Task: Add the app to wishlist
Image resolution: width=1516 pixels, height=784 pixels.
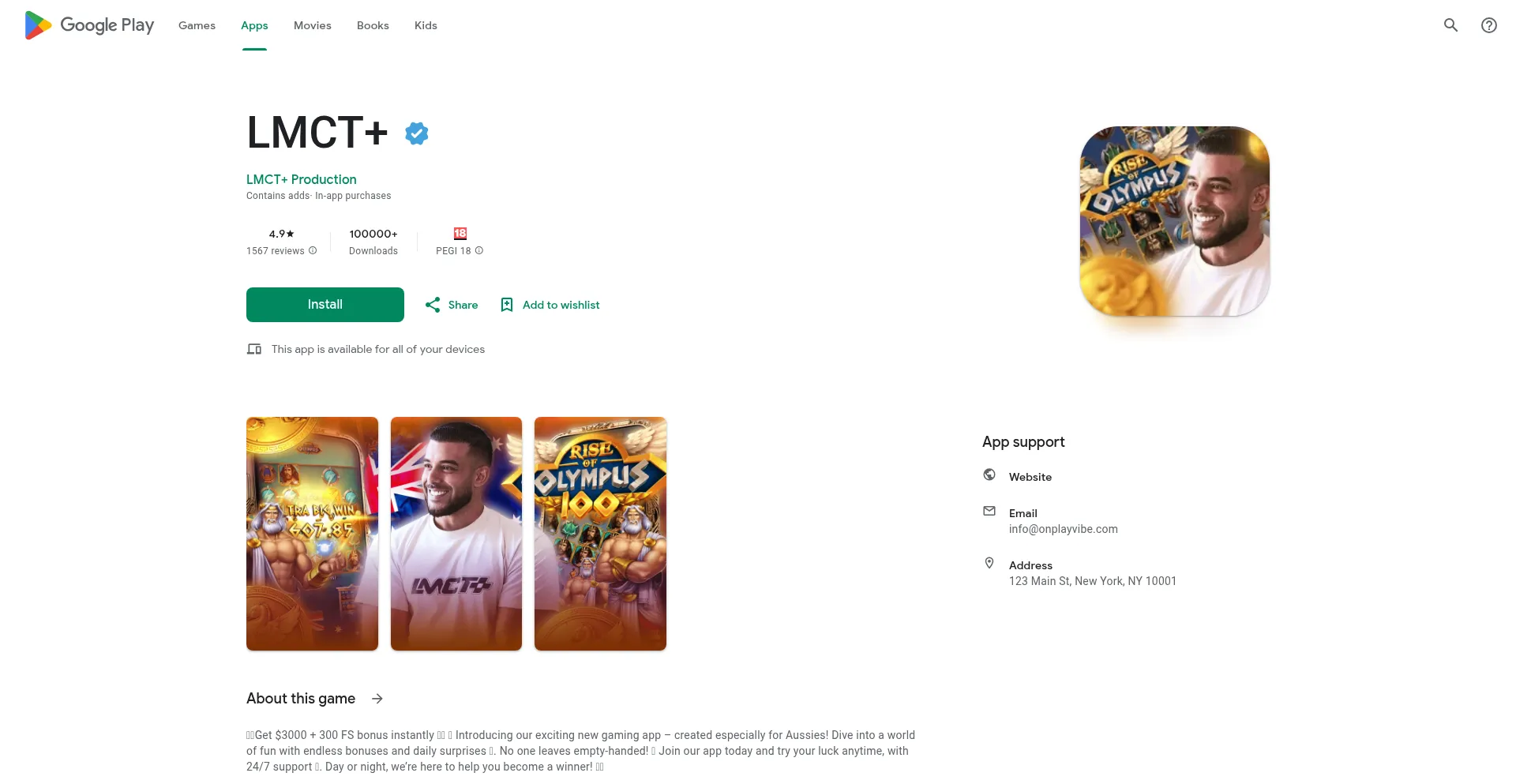Action: click(x=550, y=305)
